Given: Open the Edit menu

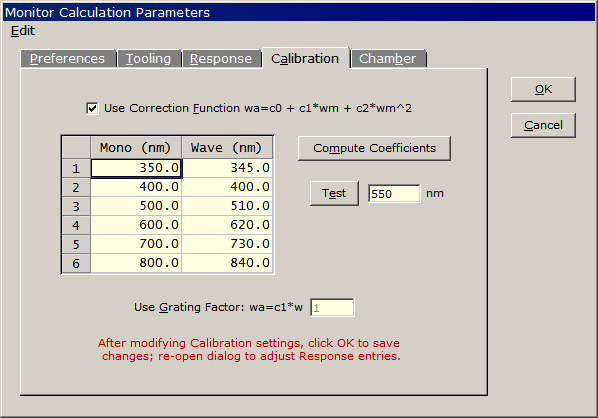Looking at the screenshot, I should 23,31.
